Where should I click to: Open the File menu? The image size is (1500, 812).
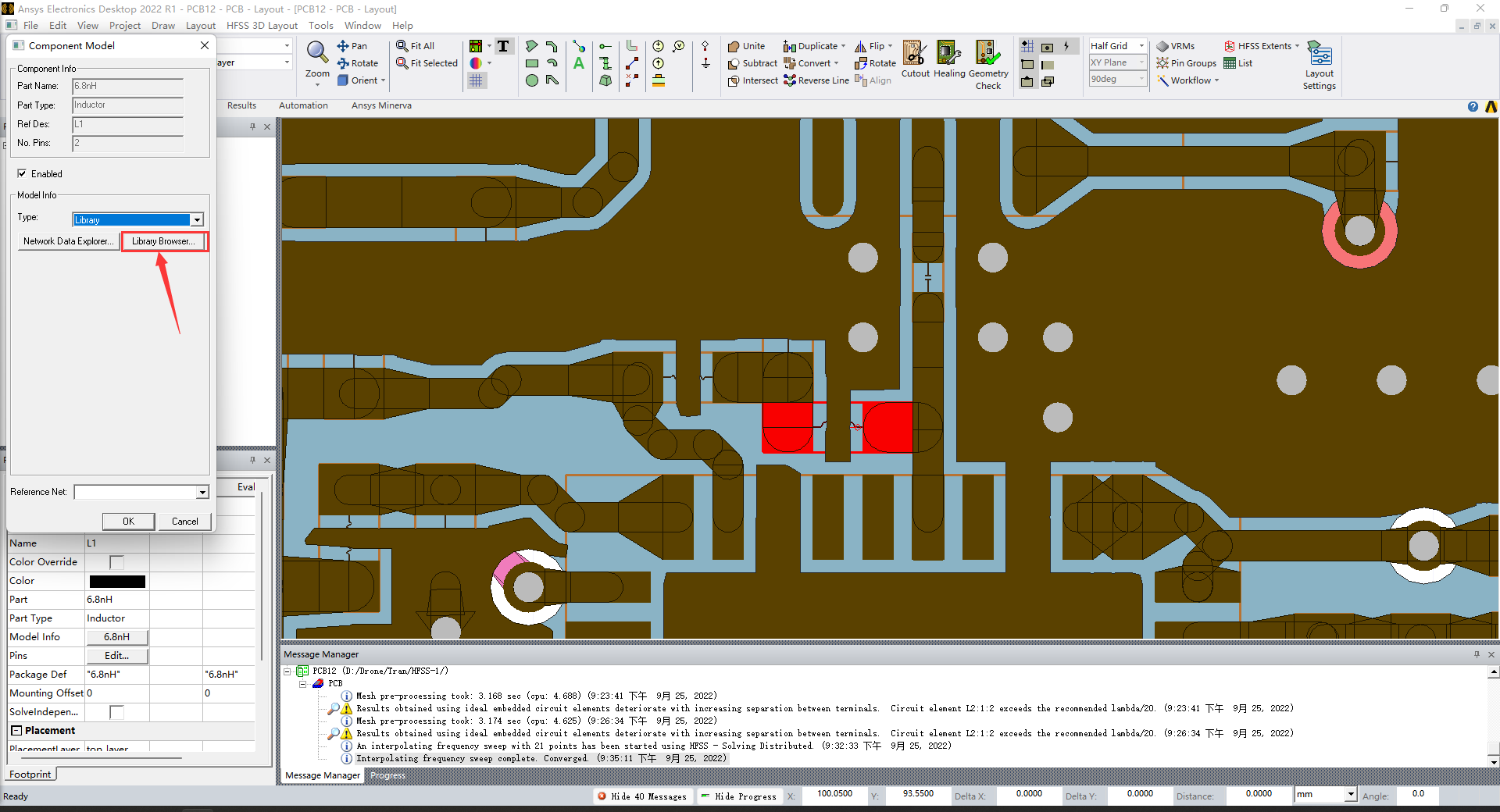[x=30, y=26]
